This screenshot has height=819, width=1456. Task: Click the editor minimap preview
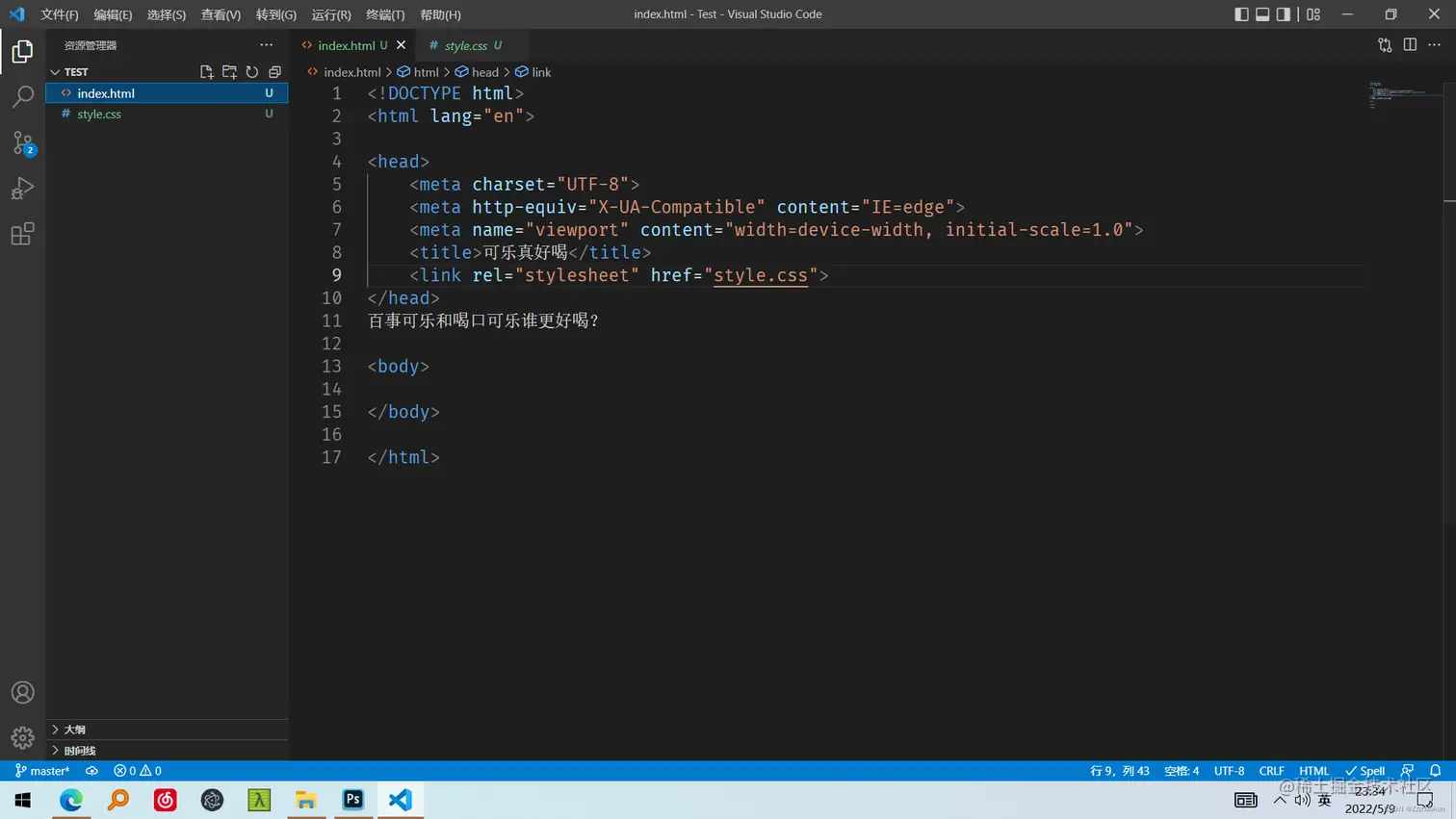pos(1406,94)
